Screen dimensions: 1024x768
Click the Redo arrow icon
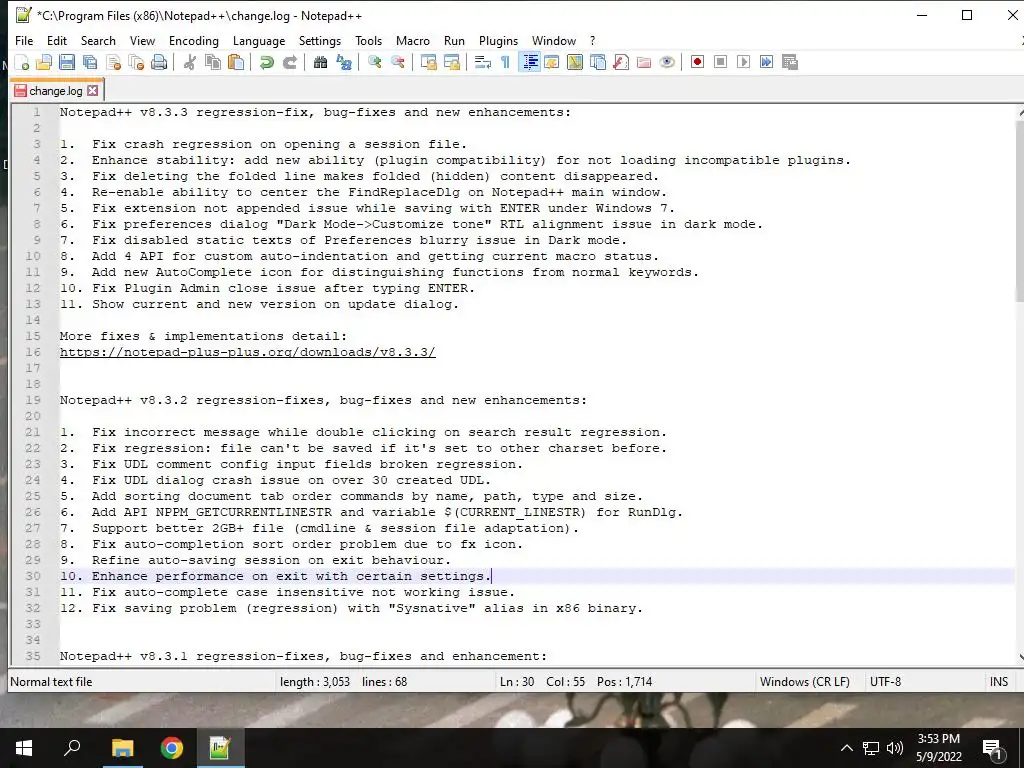(289, 62)
